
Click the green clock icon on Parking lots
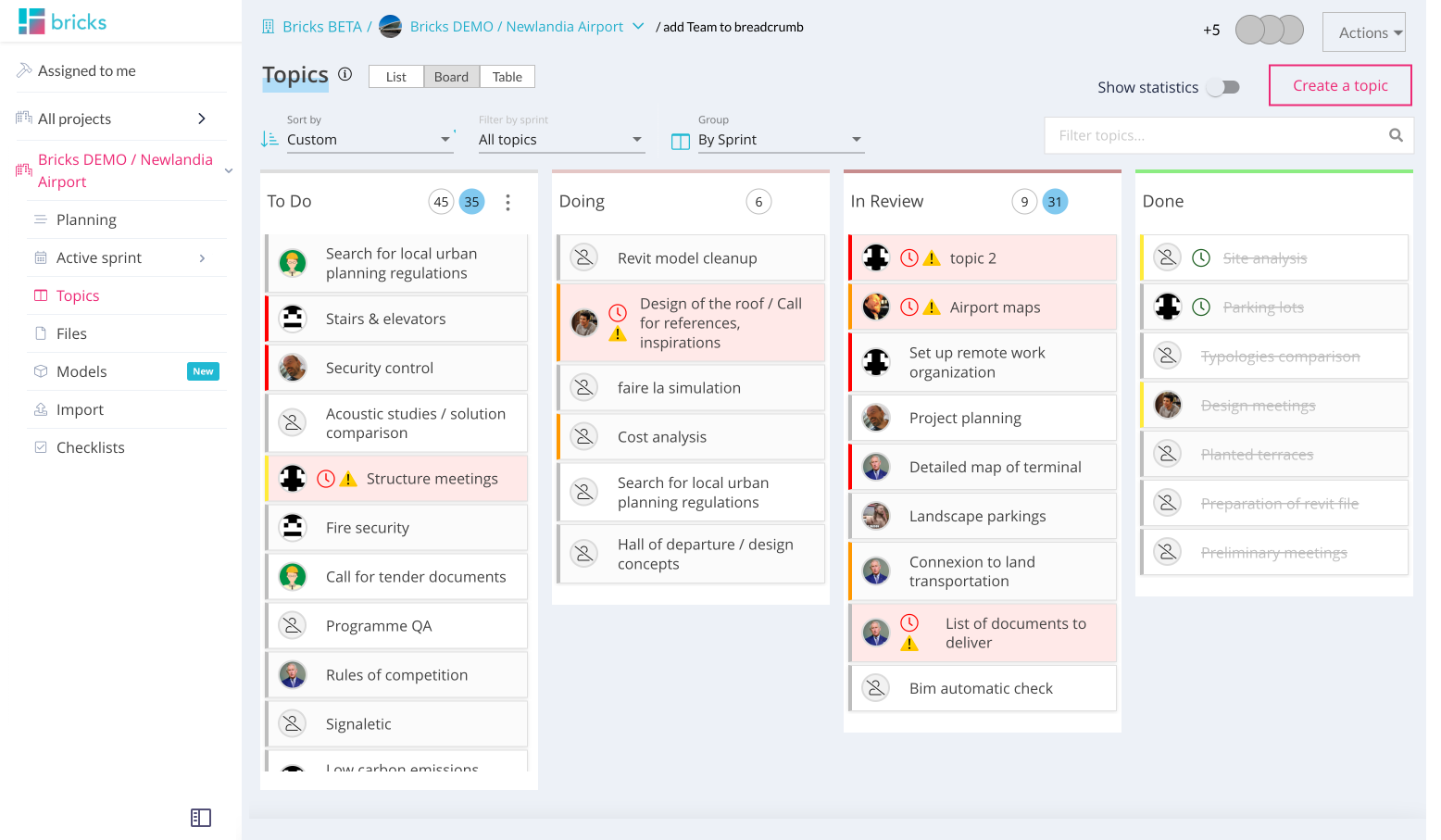tap(1201, 307)
